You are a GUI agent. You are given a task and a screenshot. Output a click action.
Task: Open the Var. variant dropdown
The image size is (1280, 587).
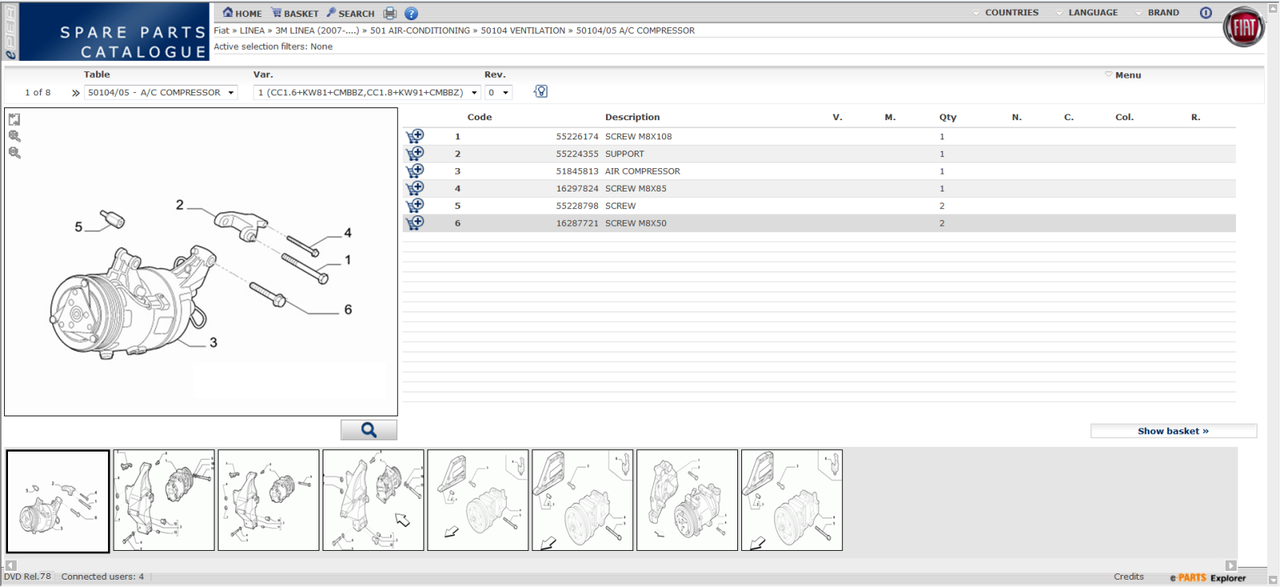pos(367,92)
